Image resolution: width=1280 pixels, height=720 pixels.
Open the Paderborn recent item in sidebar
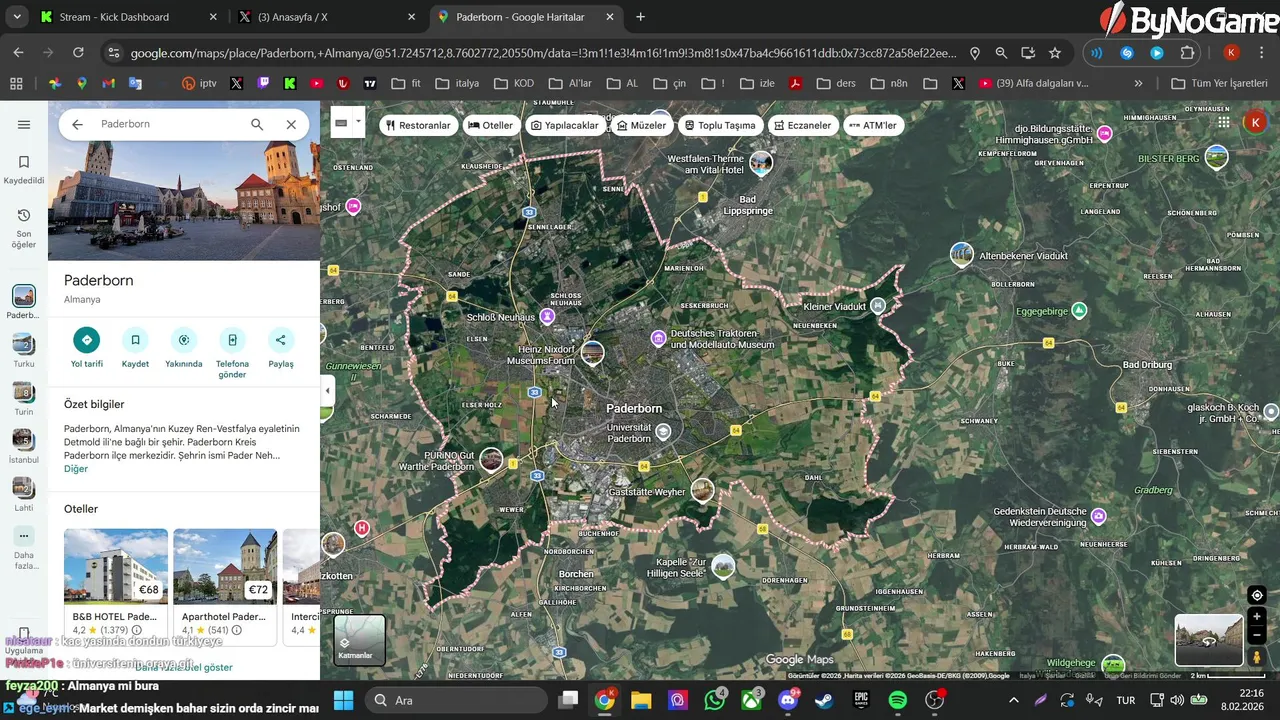(24, 302)
